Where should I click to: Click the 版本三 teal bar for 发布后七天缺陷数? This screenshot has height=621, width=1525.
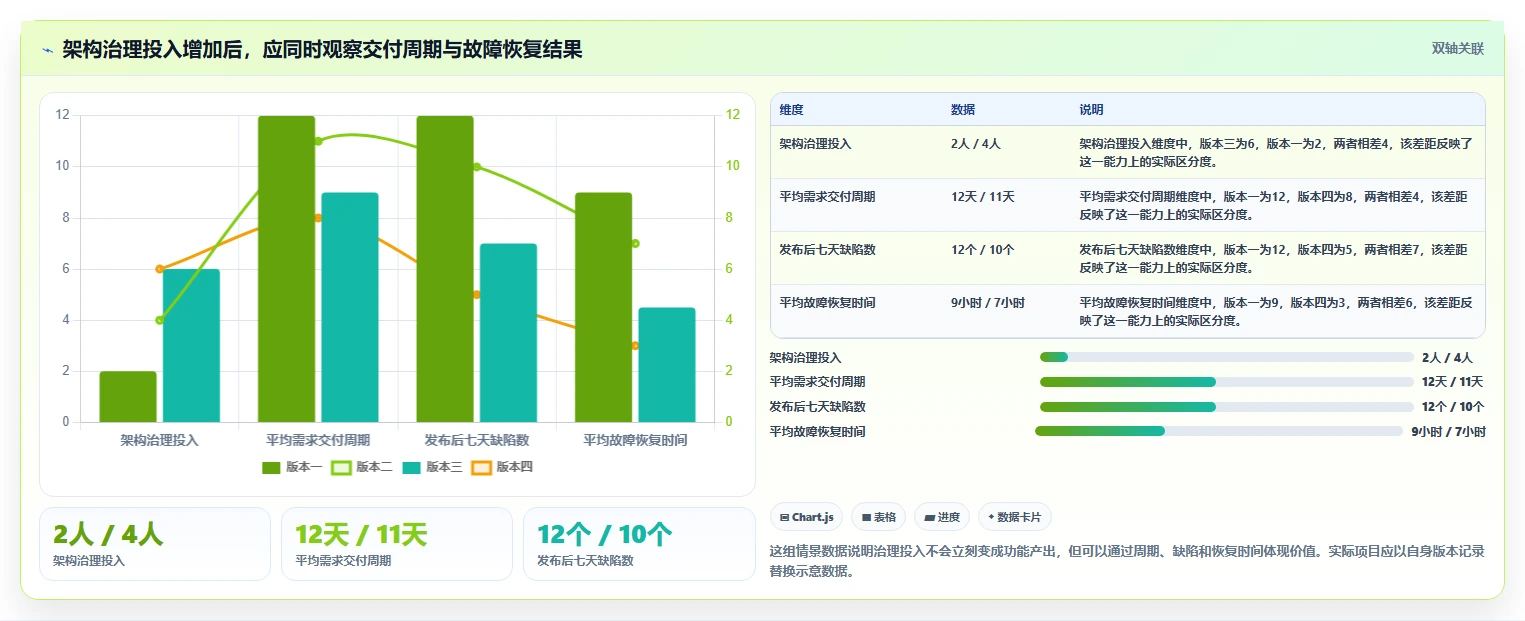click(508, 333)
